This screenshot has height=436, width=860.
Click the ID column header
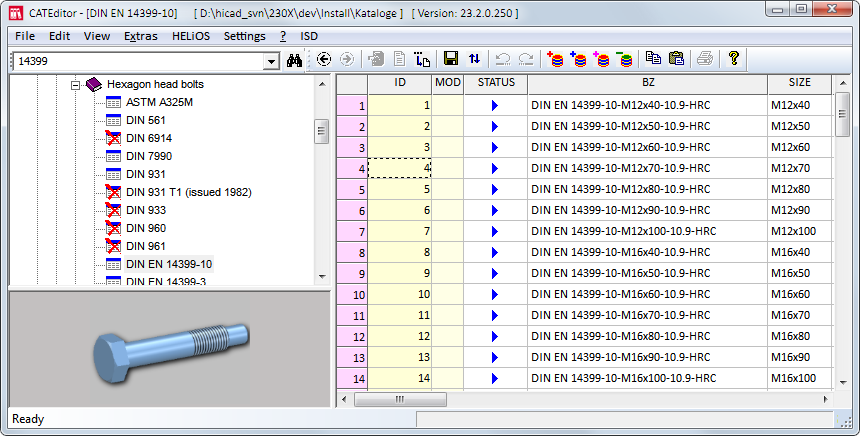click(400, 83)
